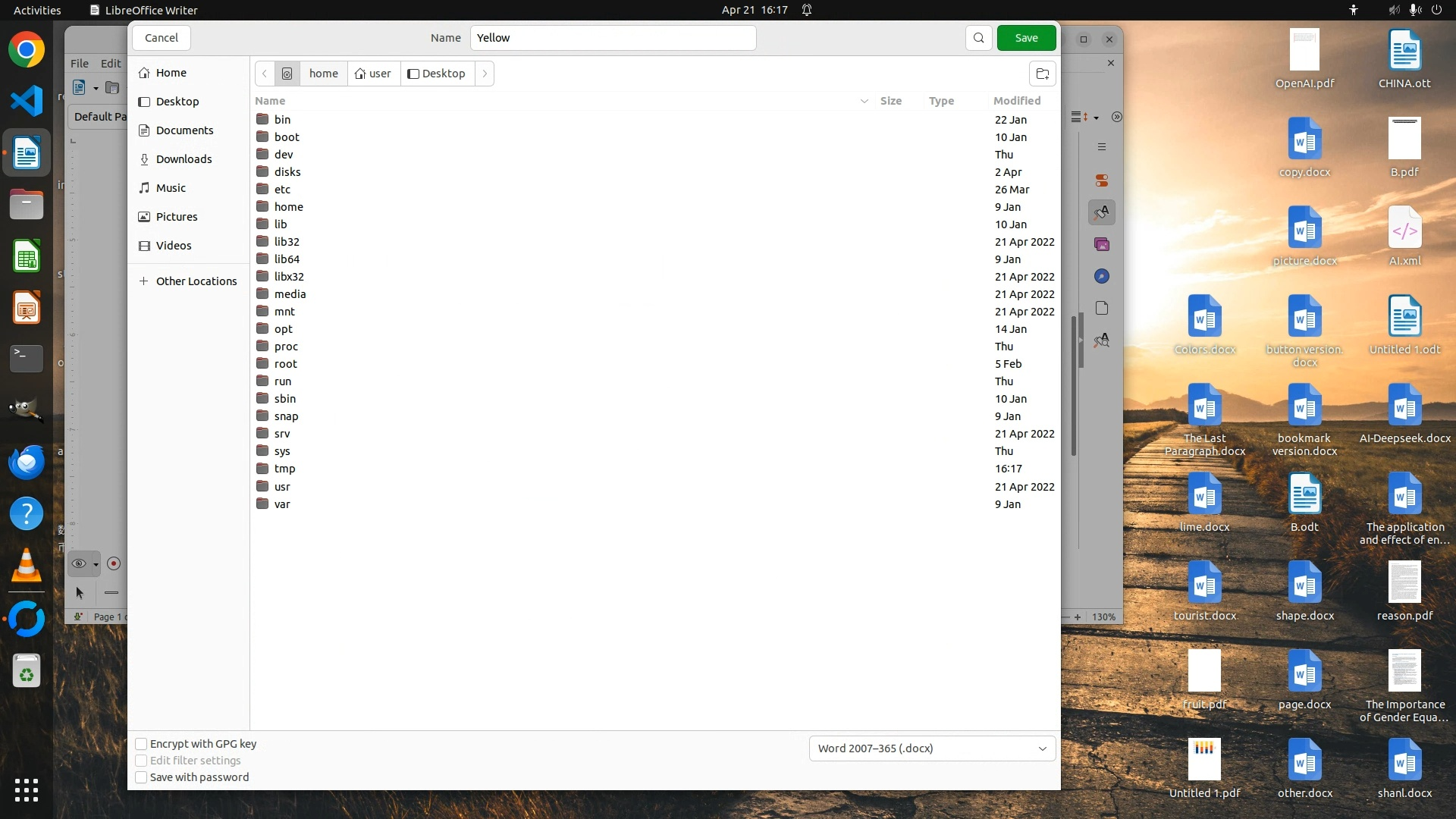
Task: Expand Other Locations in the sidebar
Action: pyautogui.click(x=196, y=281)
